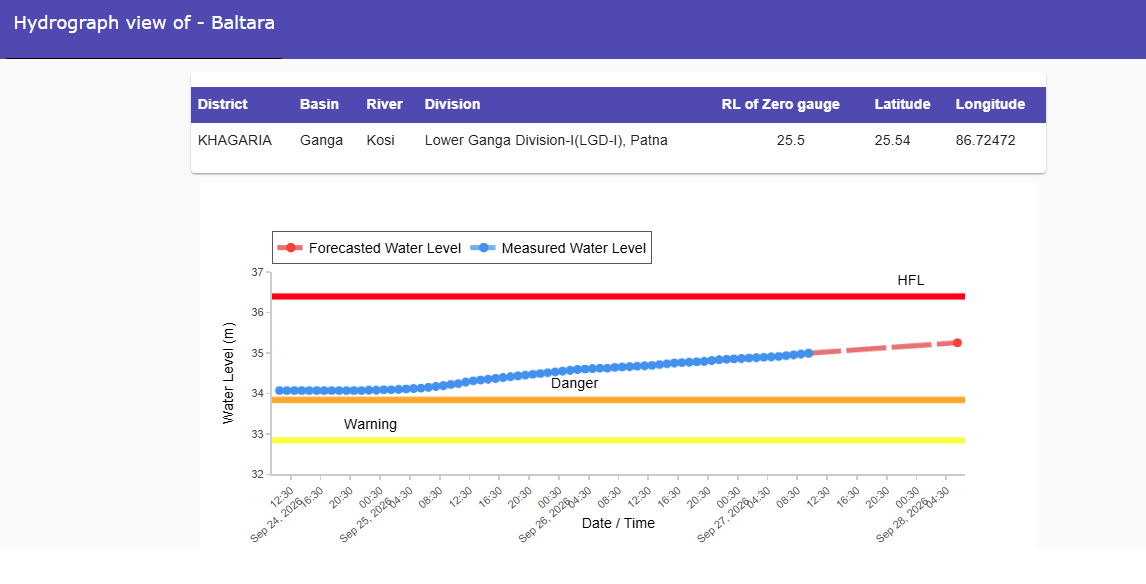Click the 35 tick on water level axis

257,353
